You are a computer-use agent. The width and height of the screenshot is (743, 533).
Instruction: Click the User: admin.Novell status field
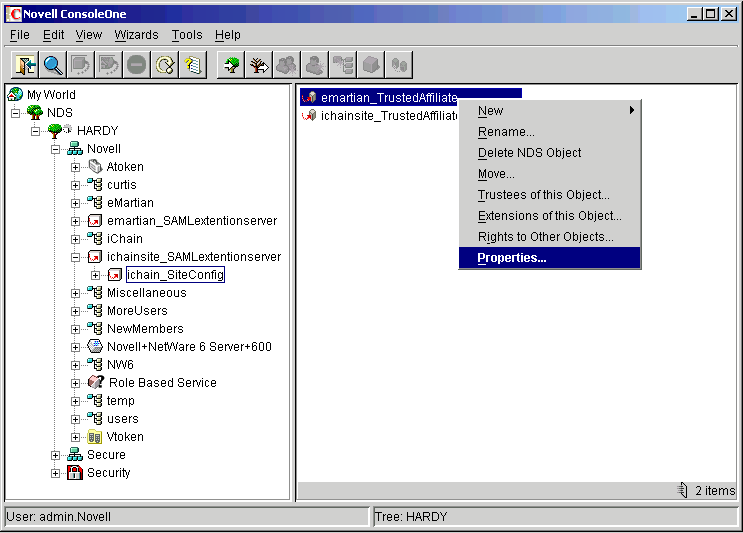pyautogui.click(x=187, y=516)
